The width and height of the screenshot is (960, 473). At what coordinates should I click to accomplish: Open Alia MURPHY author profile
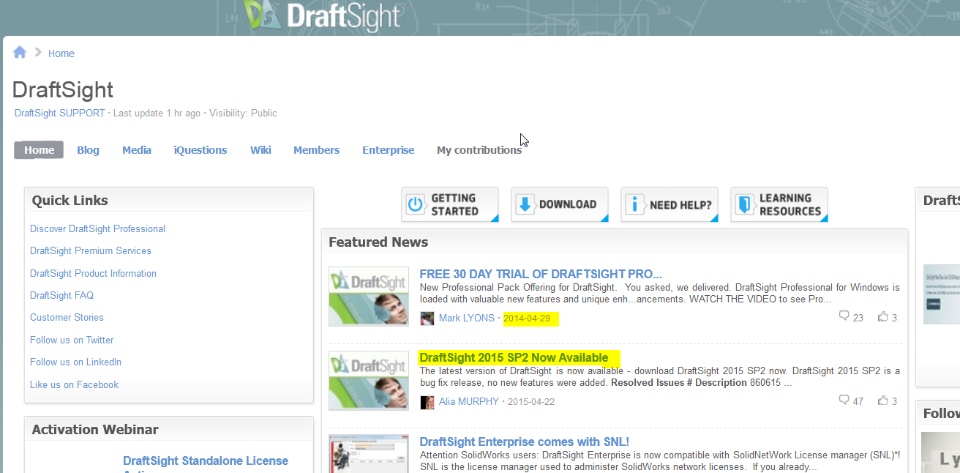[468, 402]
